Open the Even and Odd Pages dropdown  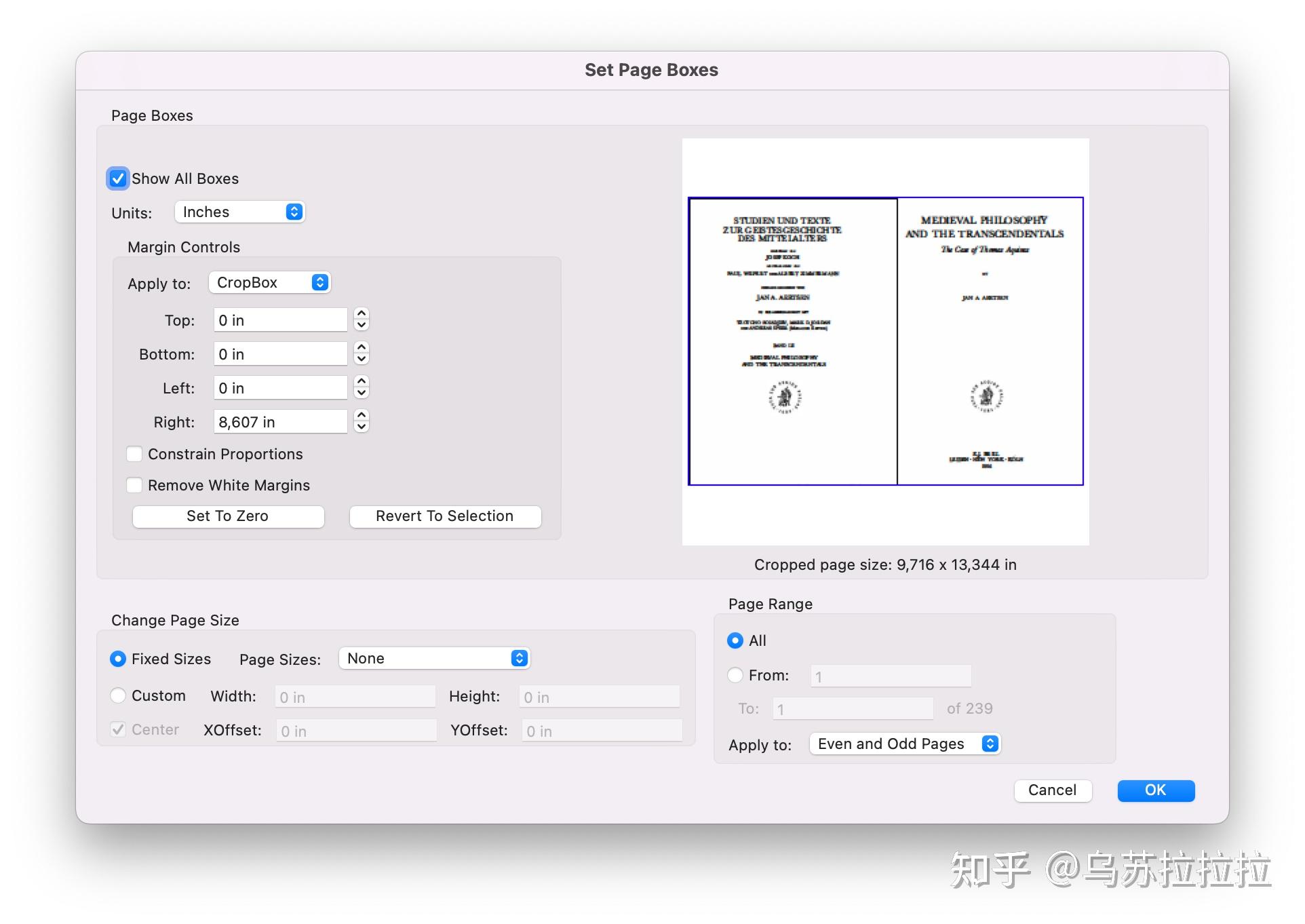point(904,743)
